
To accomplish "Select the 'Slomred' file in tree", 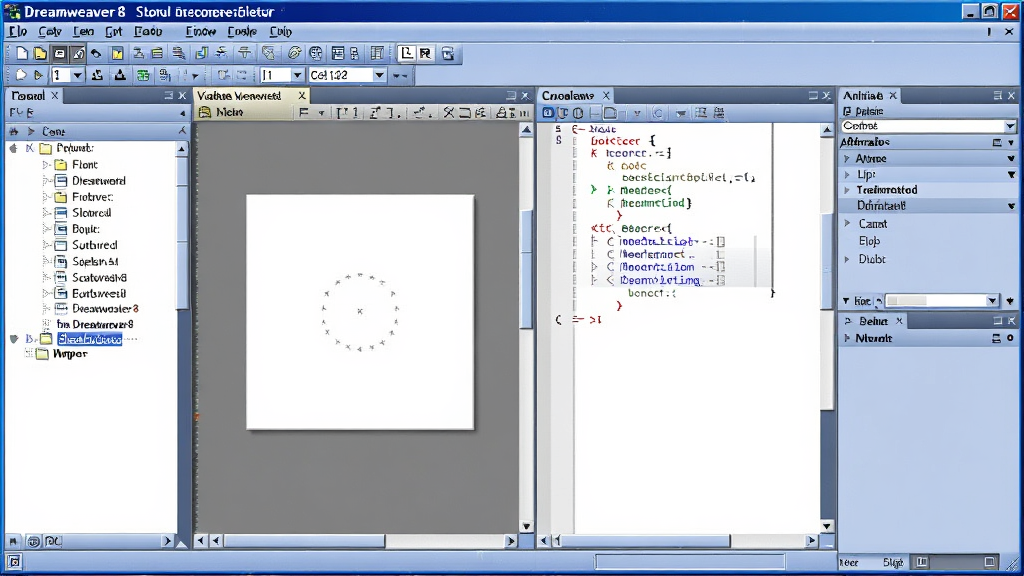I will pyautogui.click(x=91, y=213).
